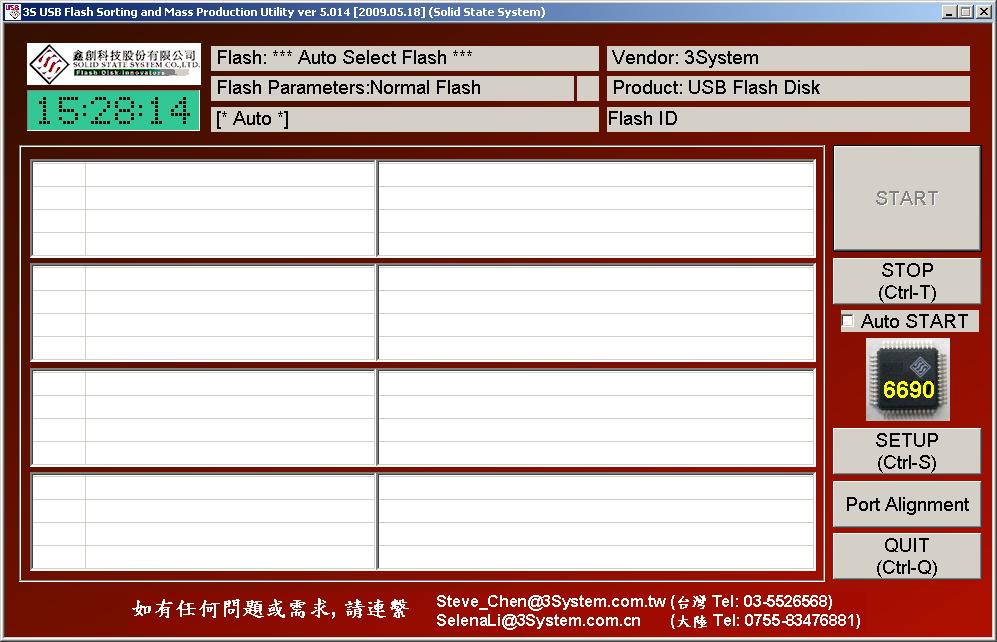
Task: Click QUIT (Ctrl-Q) button
Action: click(x=907, y=556)
